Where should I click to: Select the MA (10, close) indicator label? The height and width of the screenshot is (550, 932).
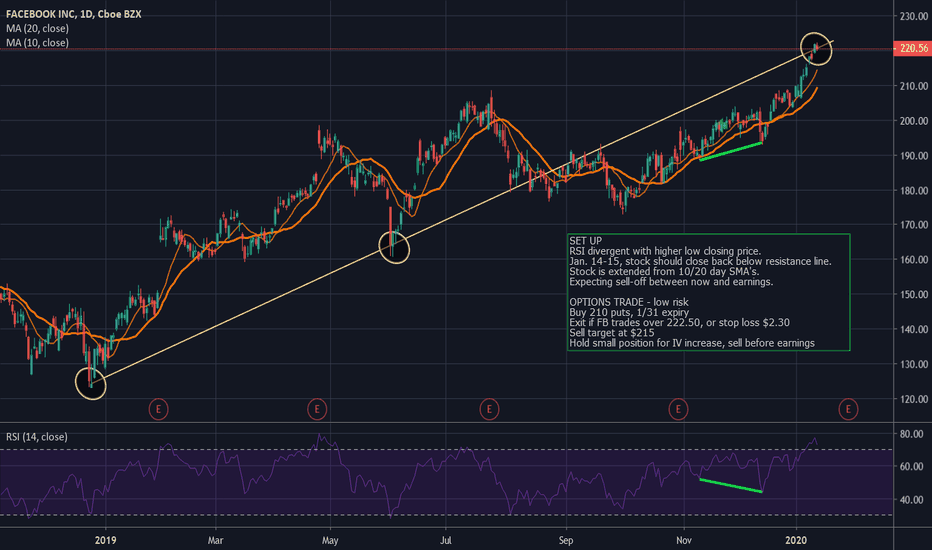tap(37, 43)
